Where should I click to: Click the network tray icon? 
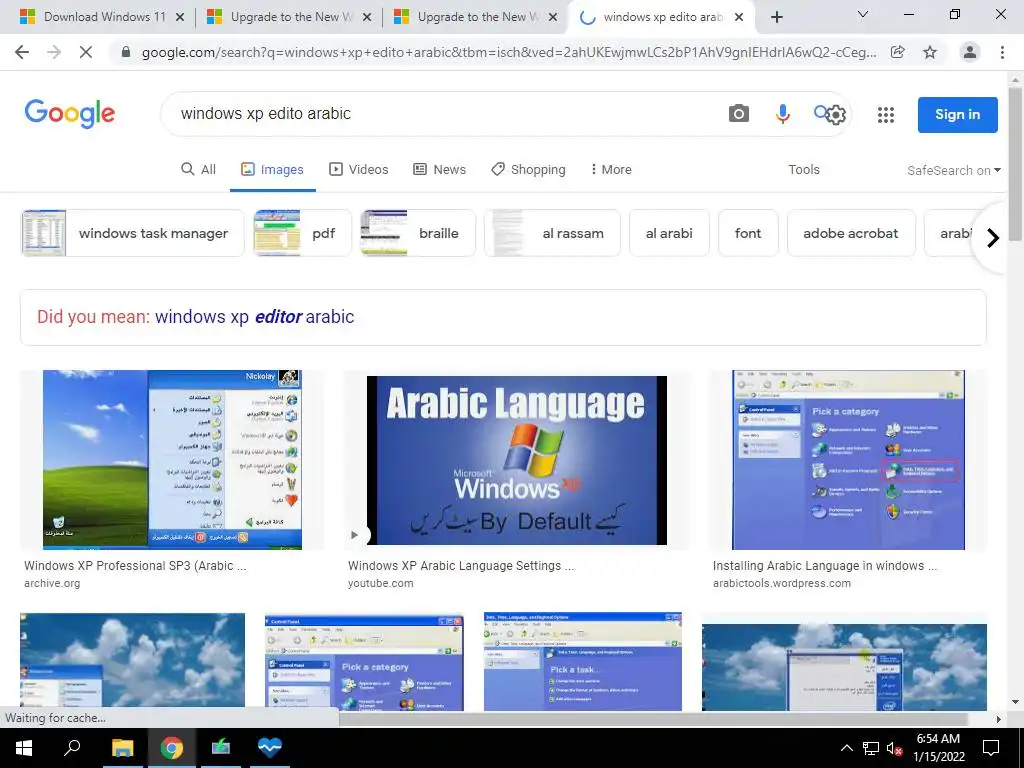coord(871,748)
